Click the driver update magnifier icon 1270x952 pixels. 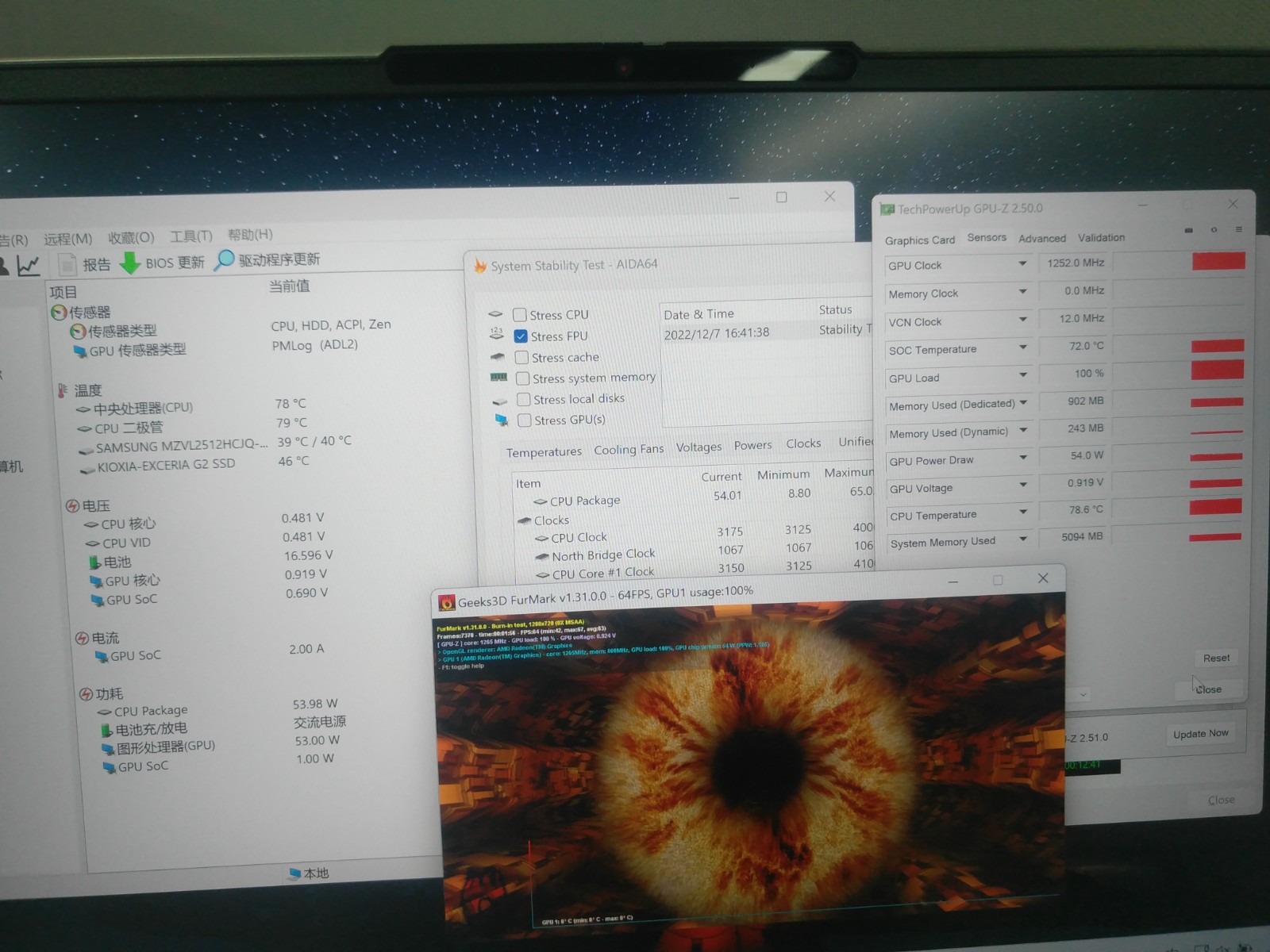click(225, 259)
